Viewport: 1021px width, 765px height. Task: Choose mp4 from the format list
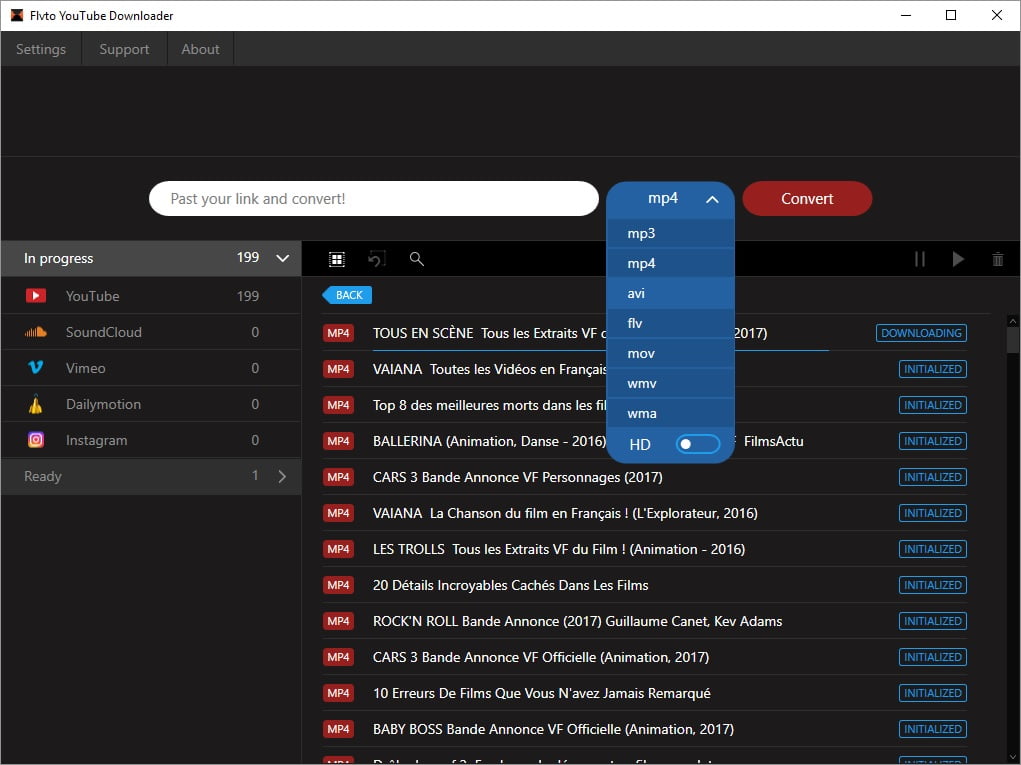click(671, 263)
